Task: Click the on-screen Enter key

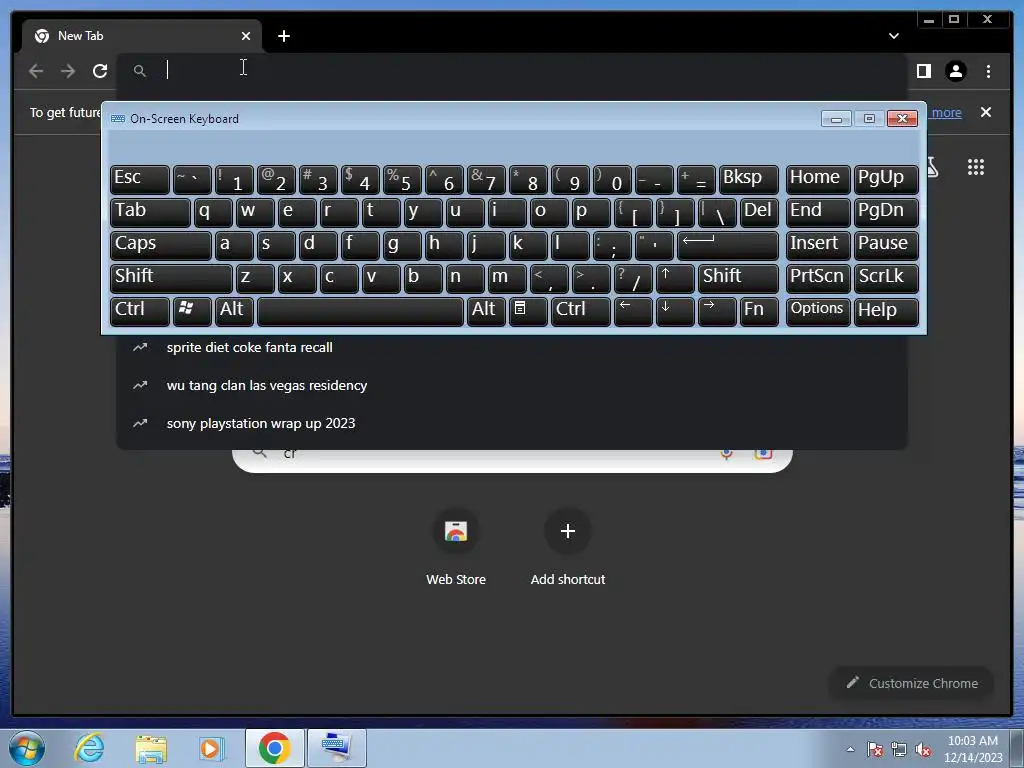Action: 728,246
